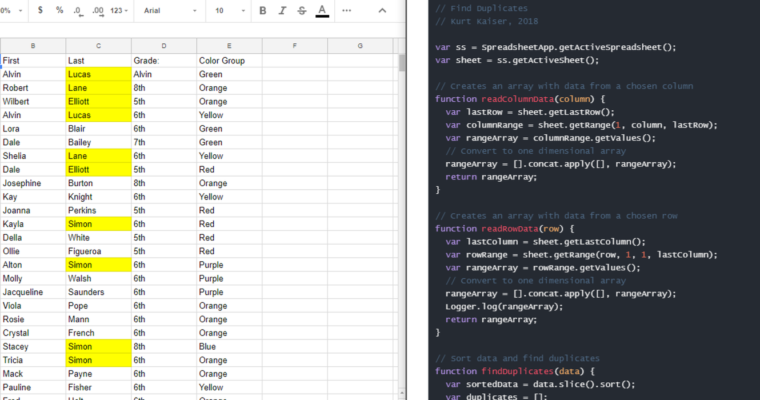The width and height of the screenshot is (760, 400).
Task: Select column F header
Action: click(295, 46)
